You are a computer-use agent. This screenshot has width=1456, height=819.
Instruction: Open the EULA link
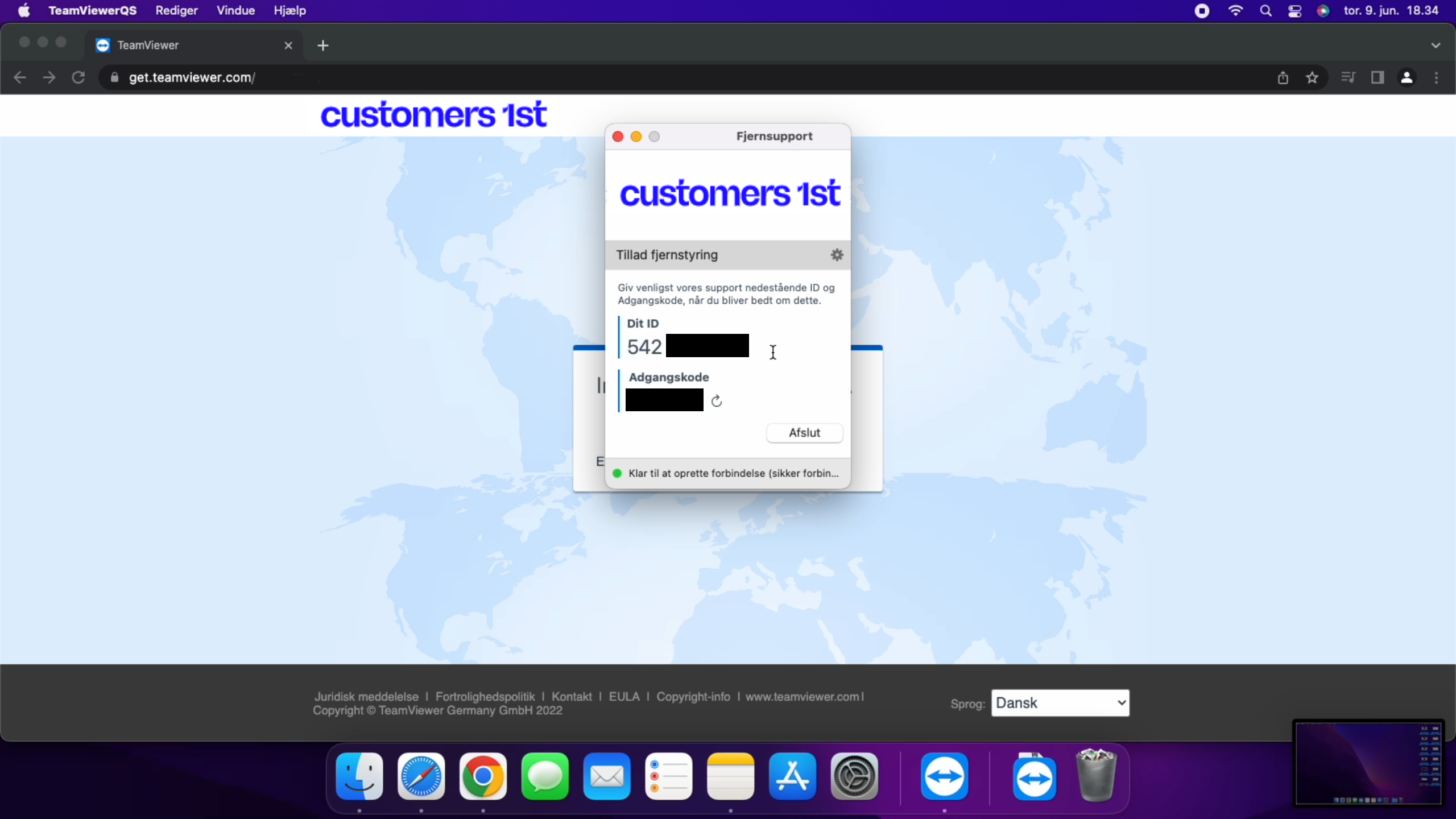click(624, 697)
